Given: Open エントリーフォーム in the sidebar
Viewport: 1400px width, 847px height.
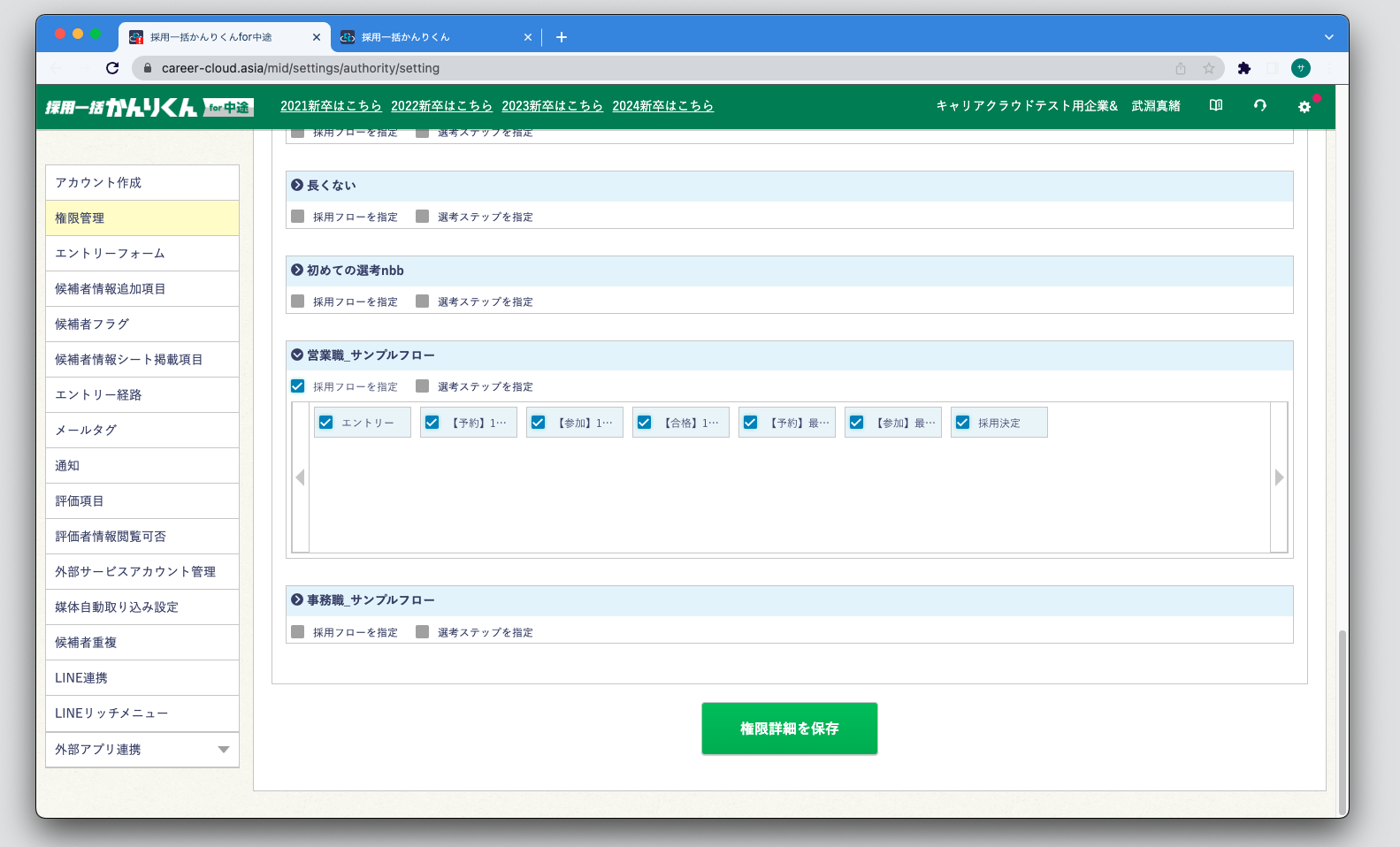Looking at the screenshot, I should point(110,254).
